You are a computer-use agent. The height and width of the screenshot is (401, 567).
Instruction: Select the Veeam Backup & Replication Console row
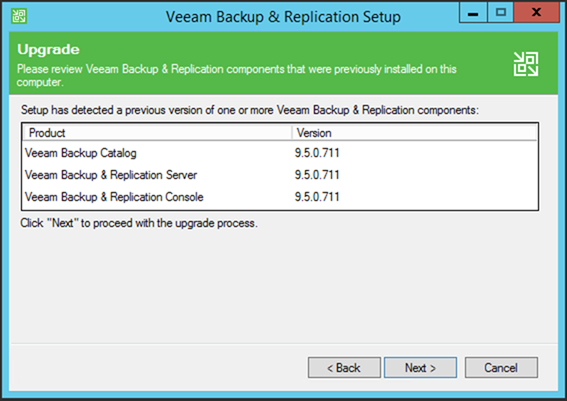(x=280, y=197)
